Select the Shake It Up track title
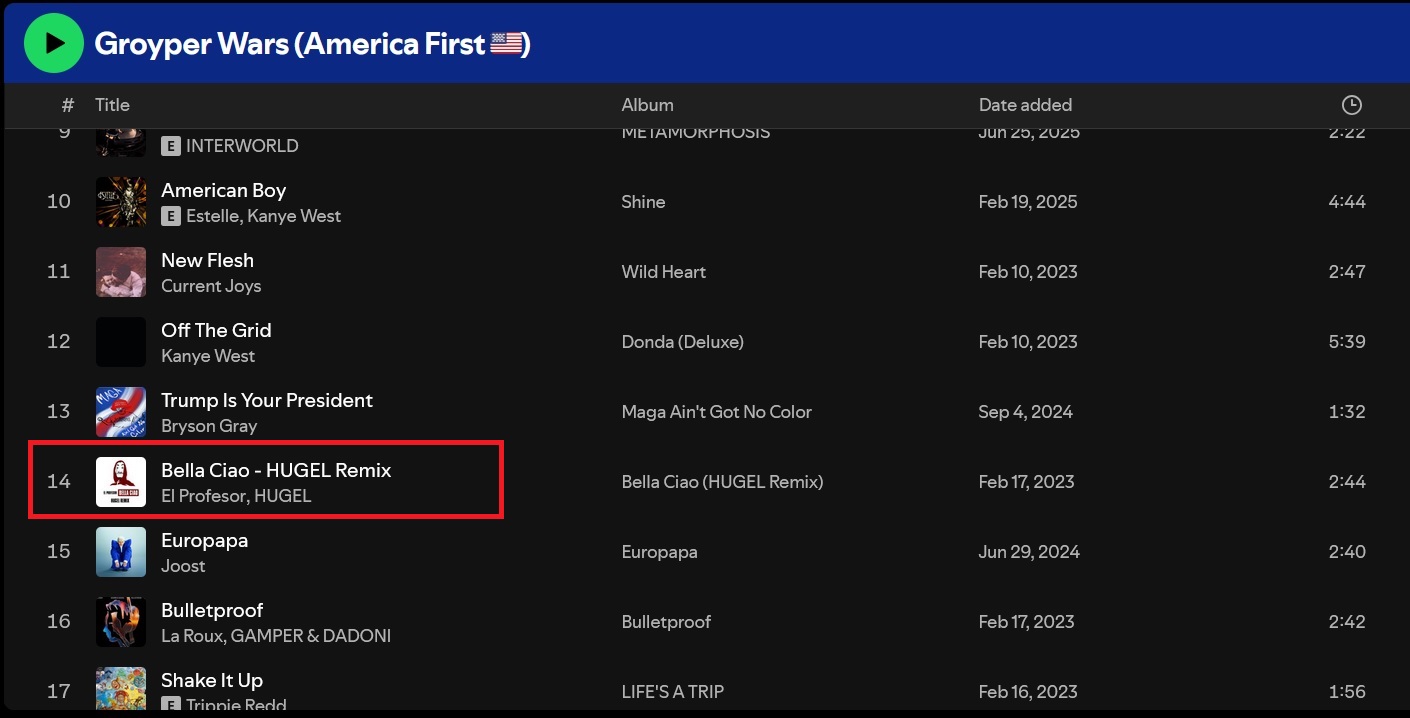Viewport: 1410px width, 718px height. pyautogui.click(x=212, y=680)
